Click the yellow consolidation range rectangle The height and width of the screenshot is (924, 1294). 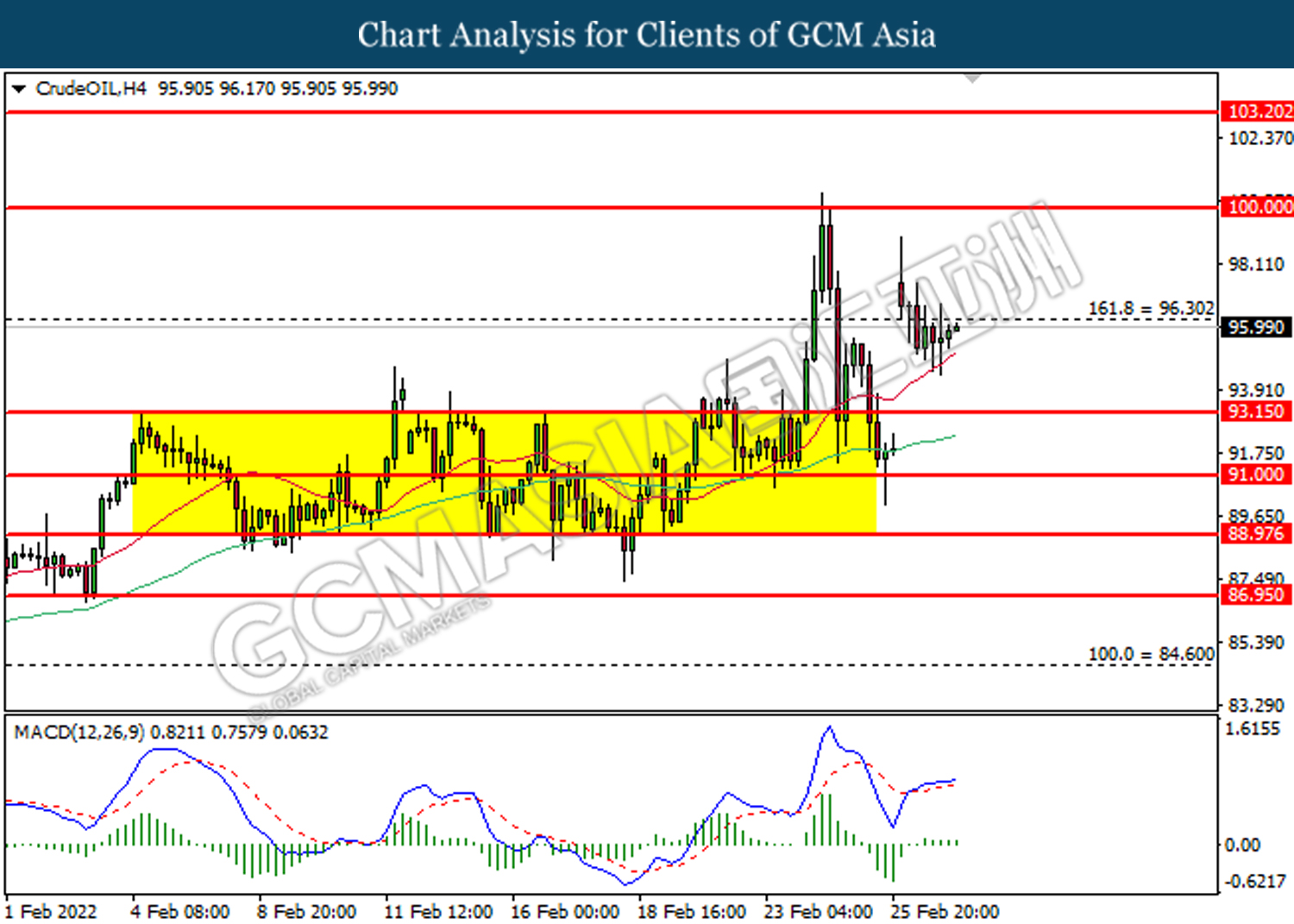(x=505, y=473)
